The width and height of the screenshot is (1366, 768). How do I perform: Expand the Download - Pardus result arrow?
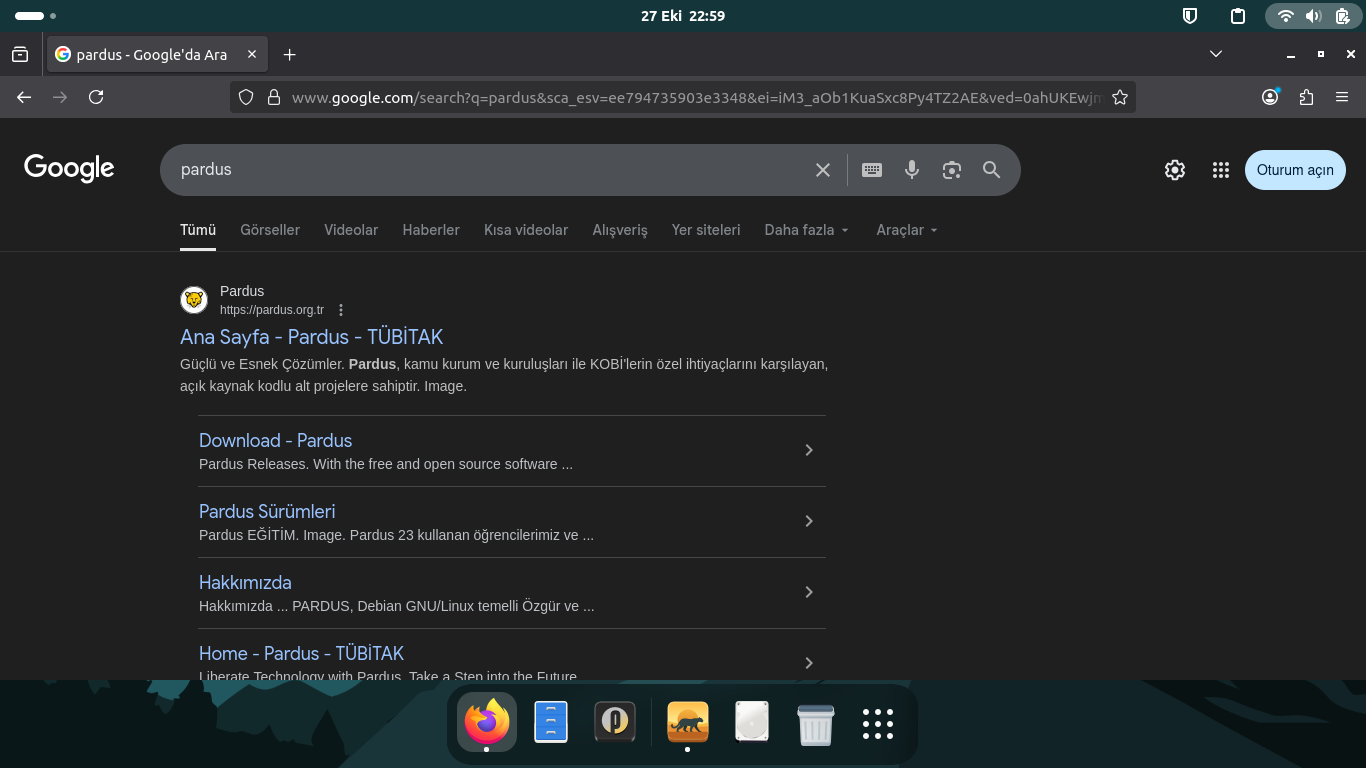coord(809,450)
